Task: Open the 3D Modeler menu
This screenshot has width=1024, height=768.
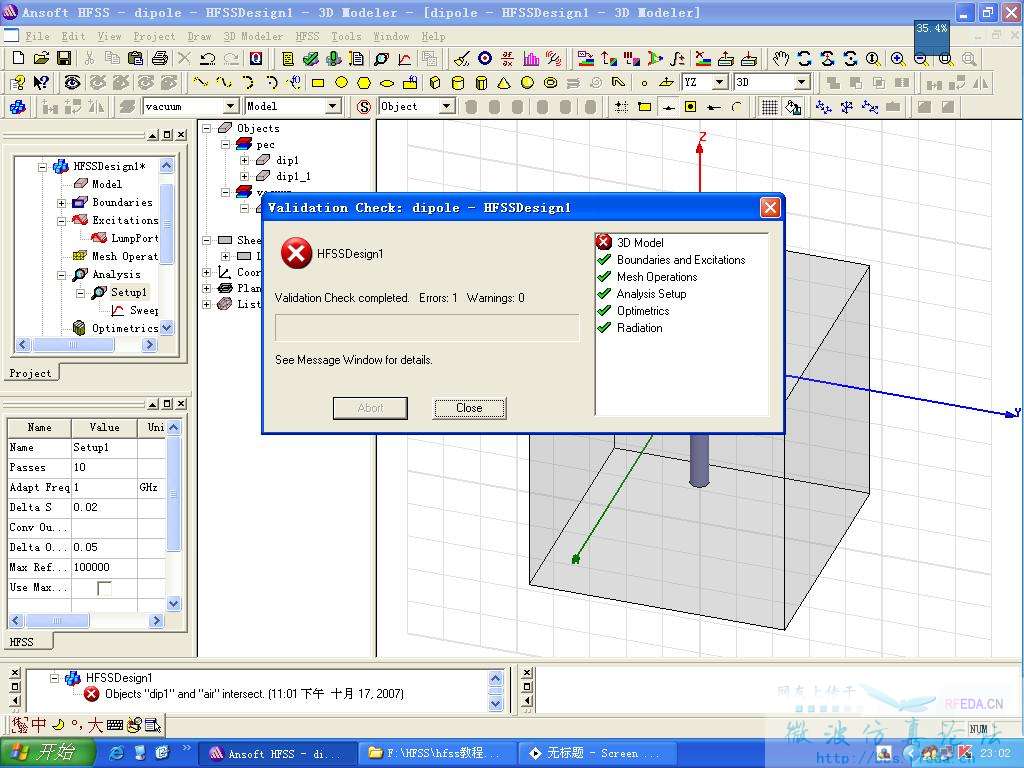Action: tap(253, 37)
